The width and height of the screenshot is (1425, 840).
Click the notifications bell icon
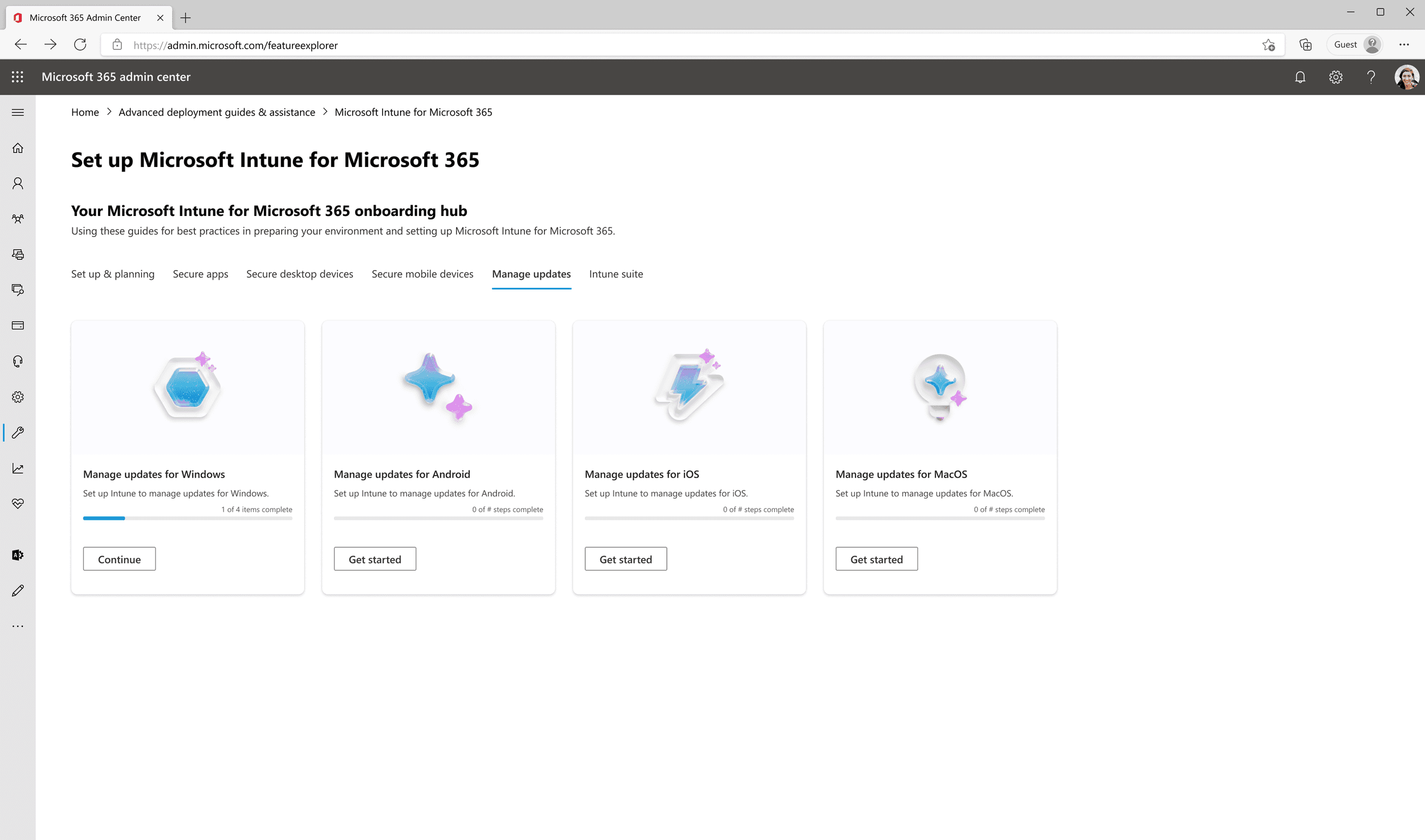pos(1300,77)
